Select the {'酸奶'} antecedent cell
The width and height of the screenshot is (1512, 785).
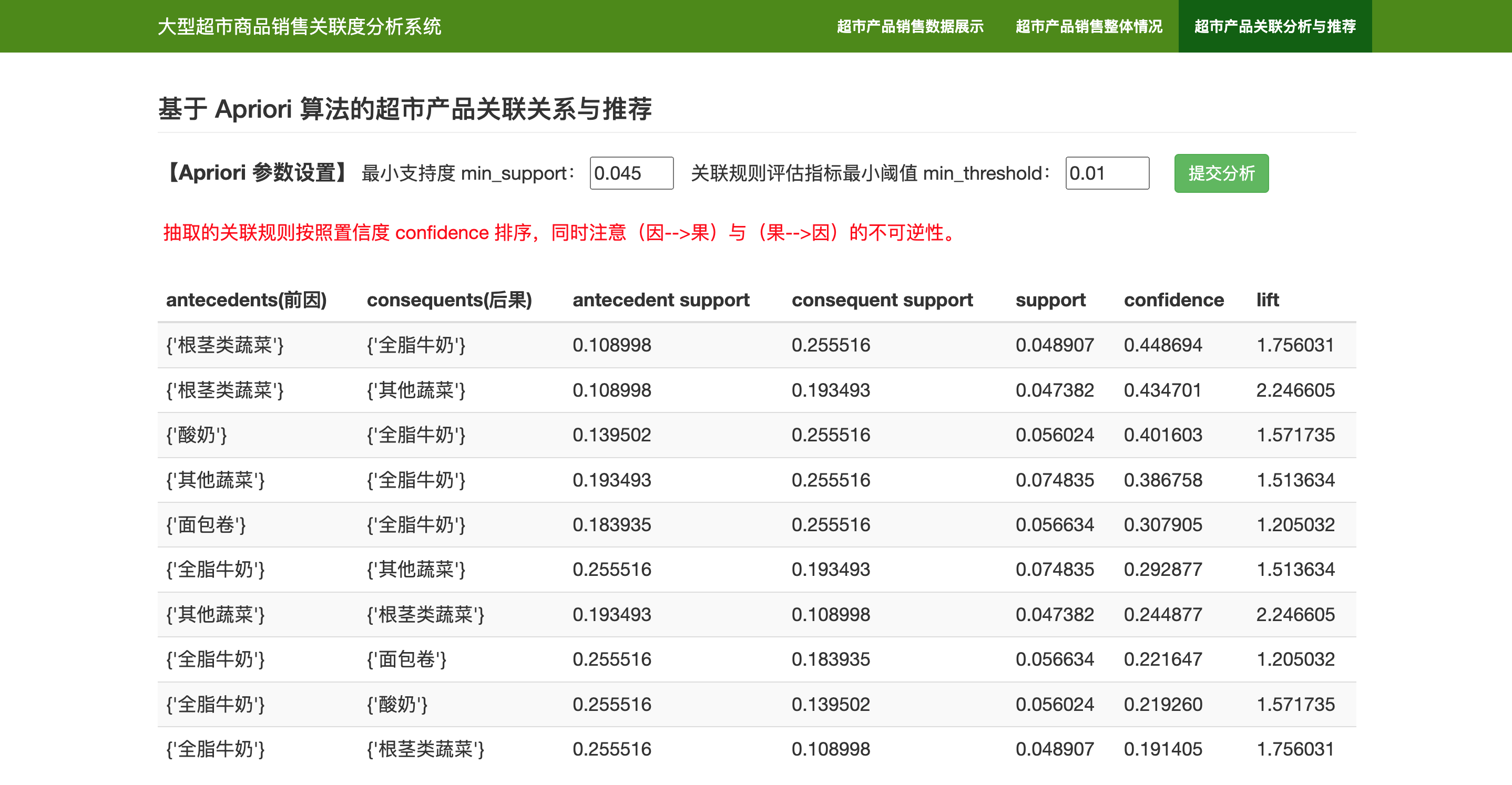point(197,435)
